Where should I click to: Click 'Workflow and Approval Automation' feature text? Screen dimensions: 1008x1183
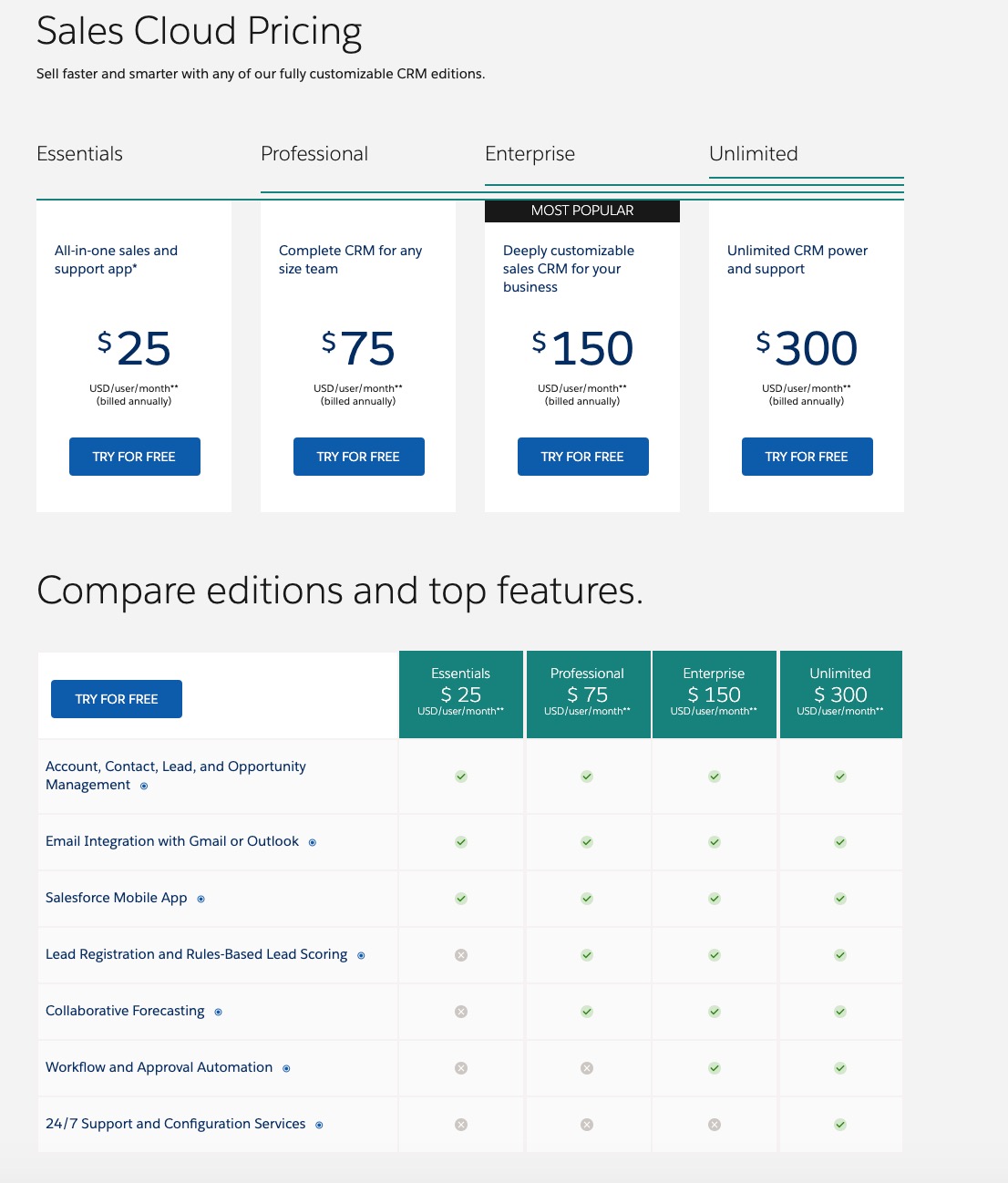pos(159,1067)
